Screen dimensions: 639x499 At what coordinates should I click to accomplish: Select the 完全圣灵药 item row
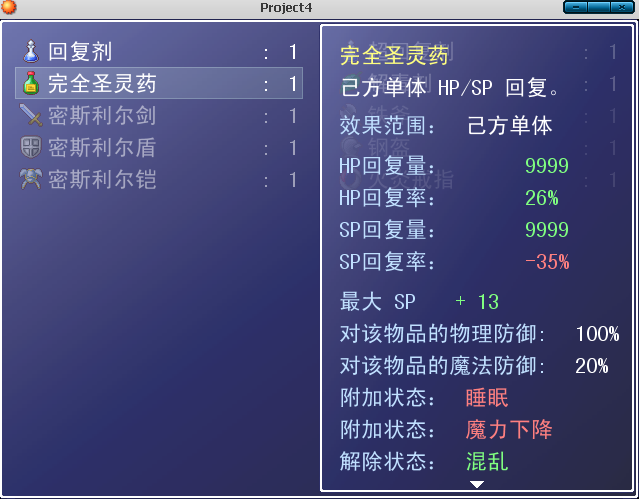tap(159, 83)
